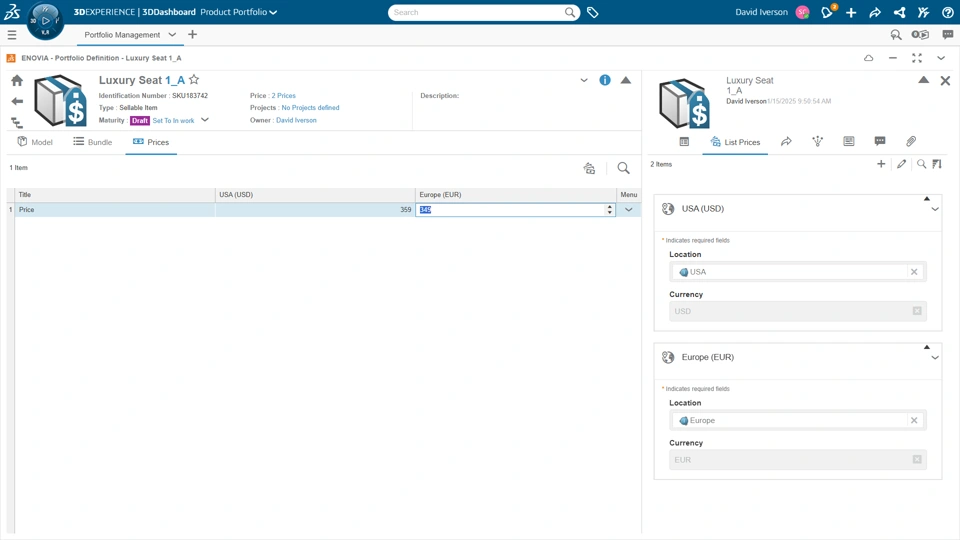
Task: Open notifications icon in top bar
Action: click(827, 12)
